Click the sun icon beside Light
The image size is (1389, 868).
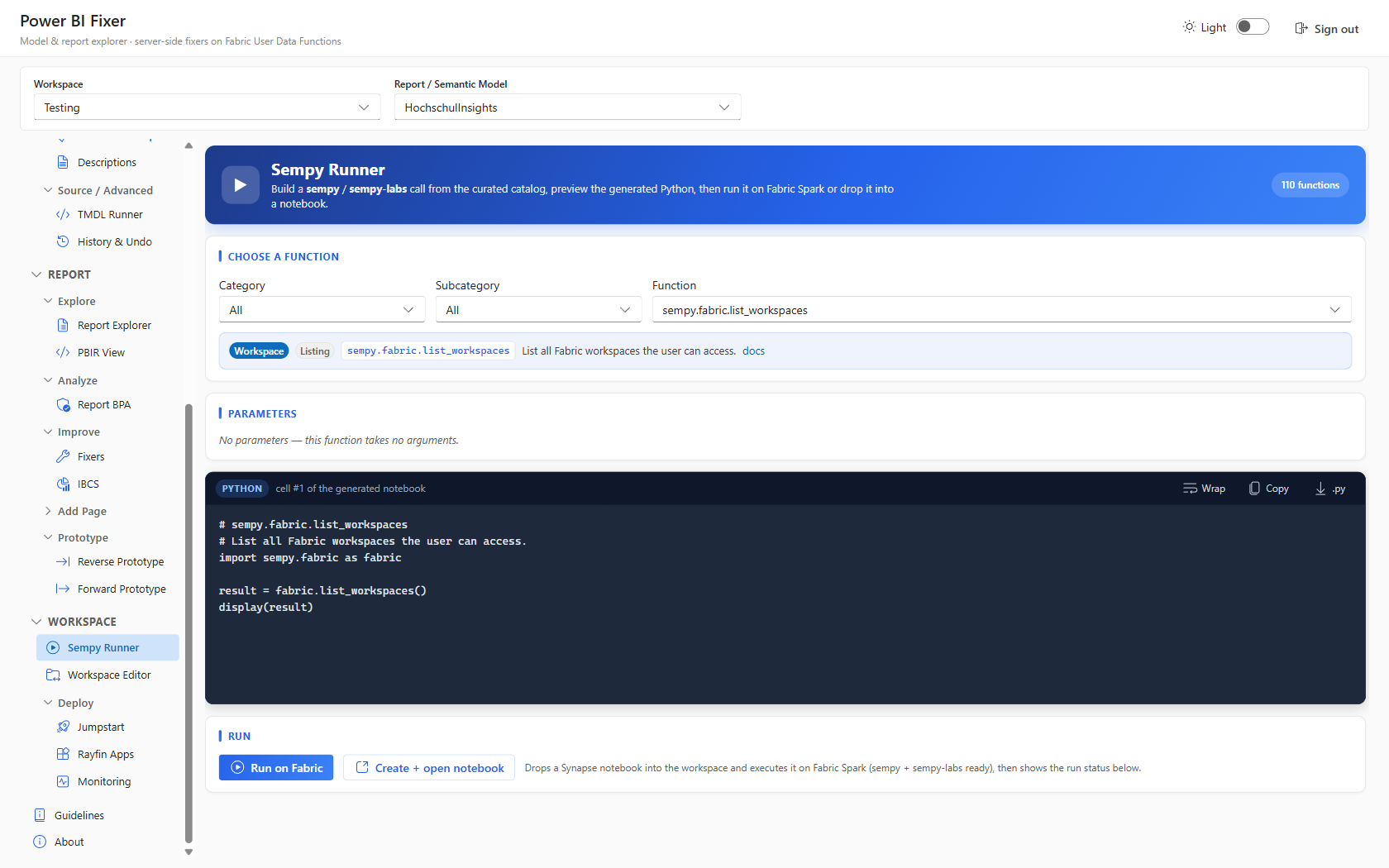click(1189, 26)
